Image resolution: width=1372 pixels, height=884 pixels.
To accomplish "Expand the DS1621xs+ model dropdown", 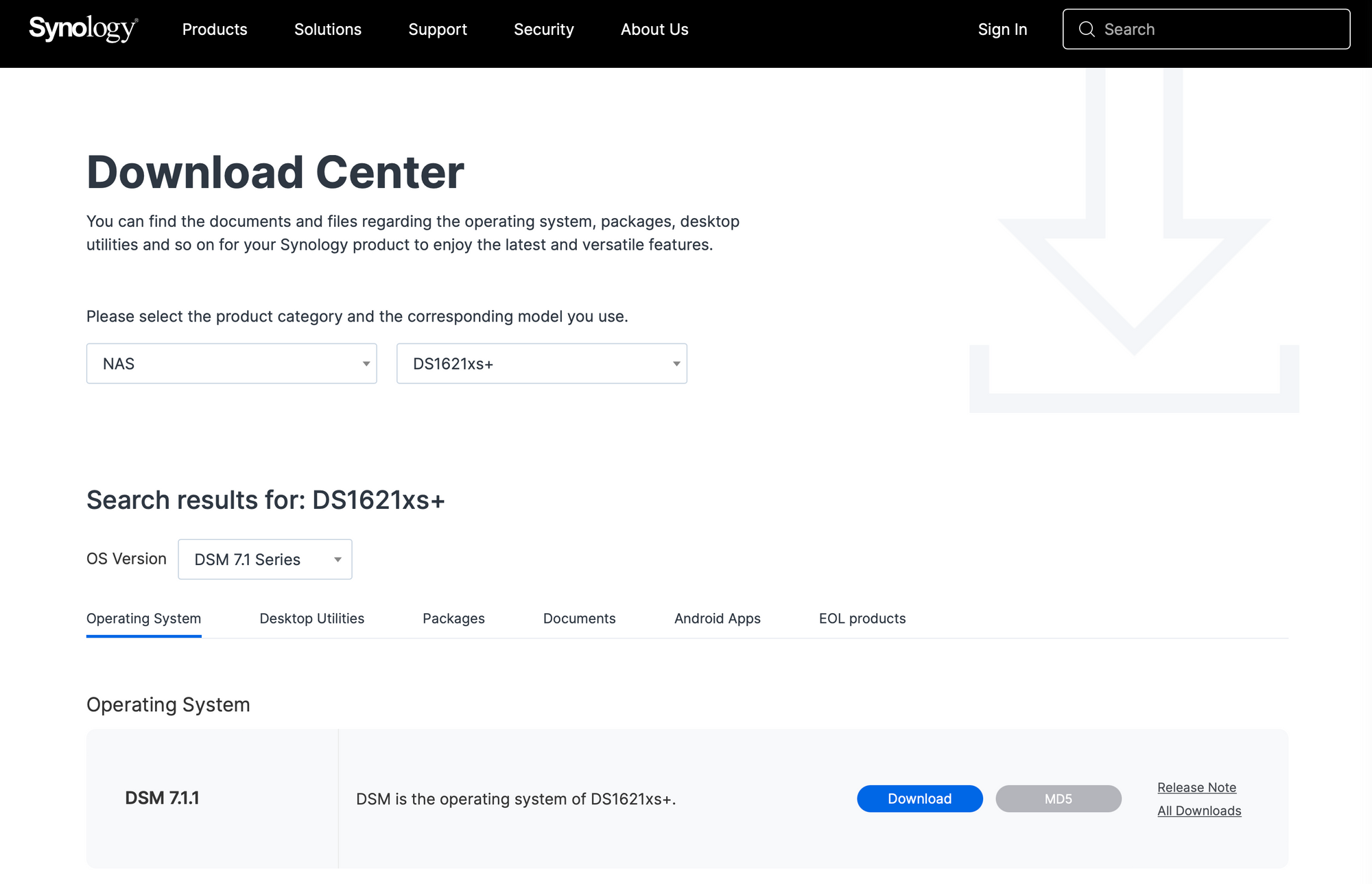I will tap(542, 363).
